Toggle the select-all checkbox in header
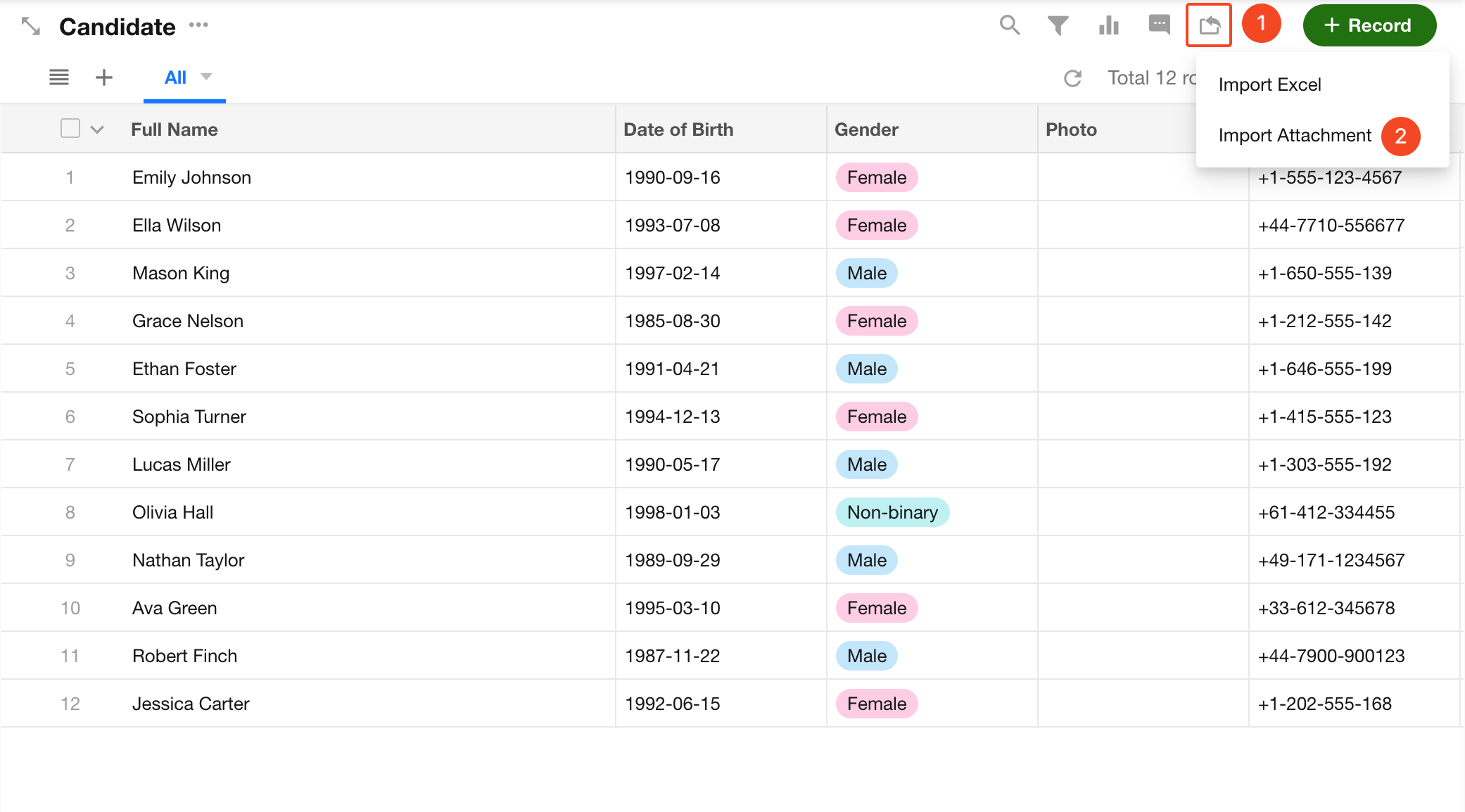This screenshot has height=812, width=1465. point(70,129)
